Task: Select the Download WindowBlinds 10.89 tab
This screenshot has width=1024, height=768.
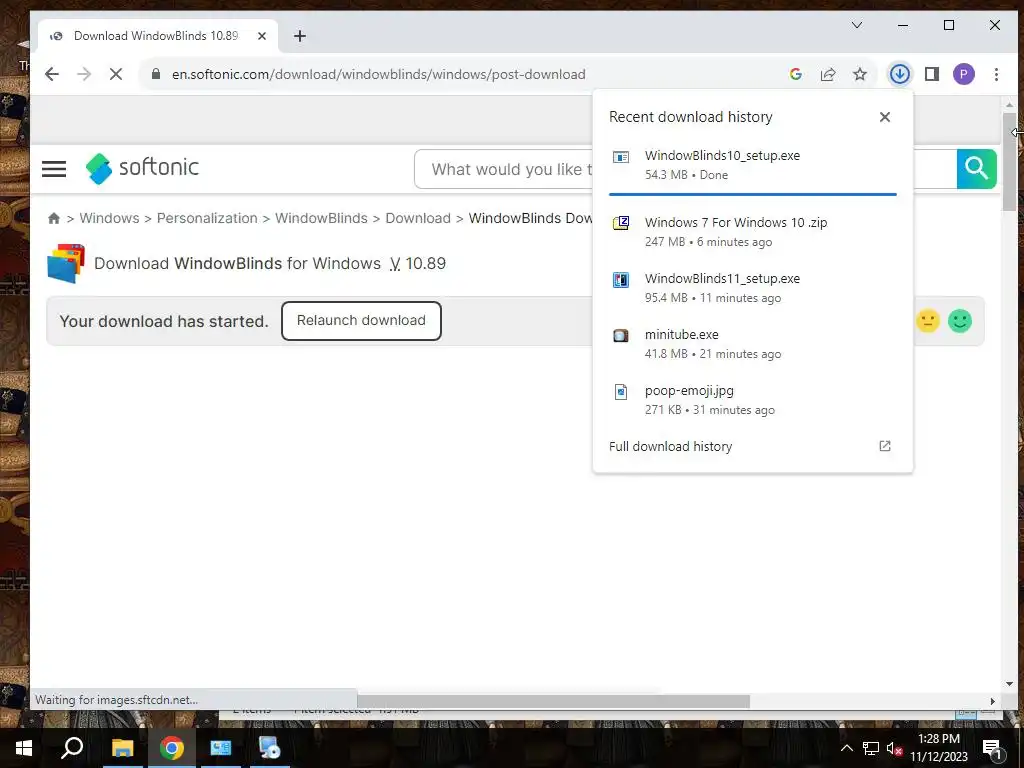Action: click(x=158, y=36)
